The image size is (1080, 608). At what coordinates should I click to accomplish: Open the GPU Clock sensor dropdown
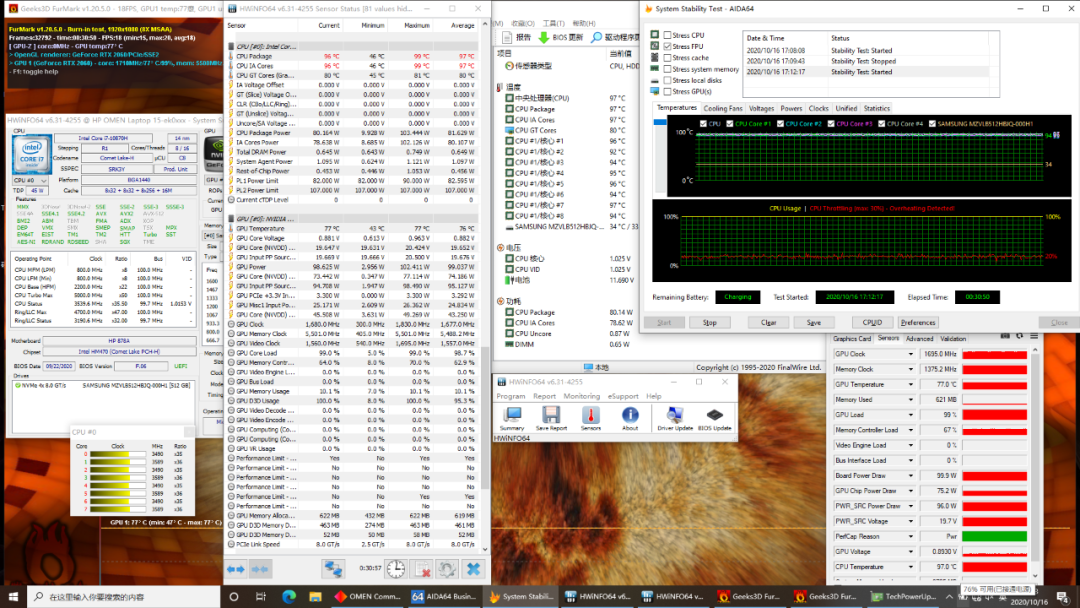(910, 354)
